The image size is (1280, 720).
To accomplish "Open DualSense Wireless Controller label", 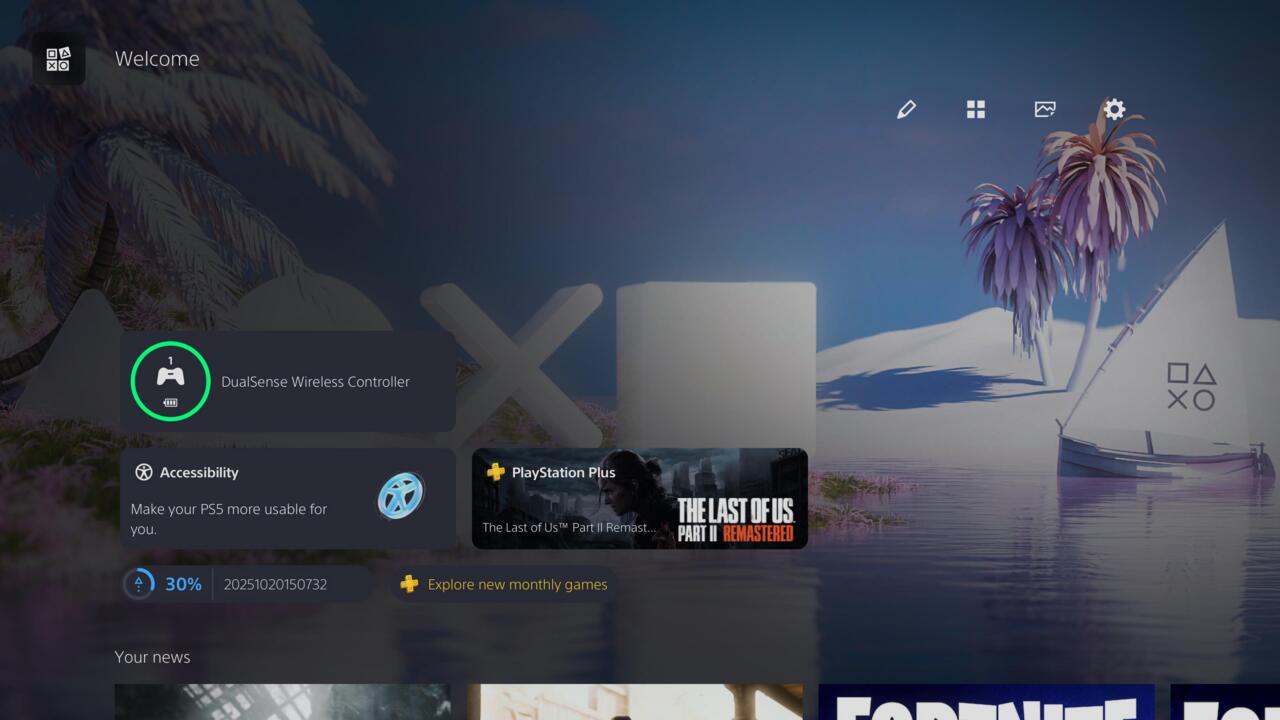I will [315, 382].
